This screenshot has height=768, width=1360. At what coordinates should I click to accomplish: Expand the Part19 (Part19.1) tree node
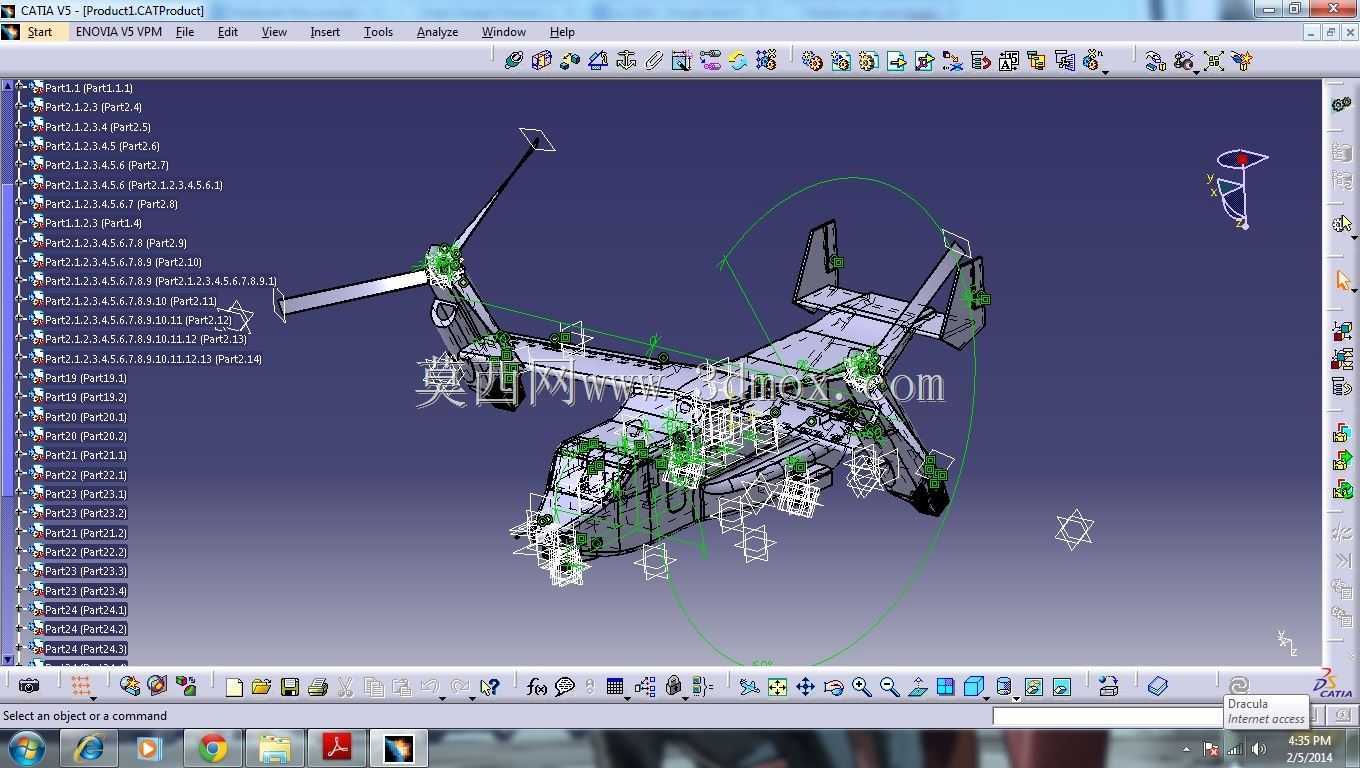tap(19, 378)
